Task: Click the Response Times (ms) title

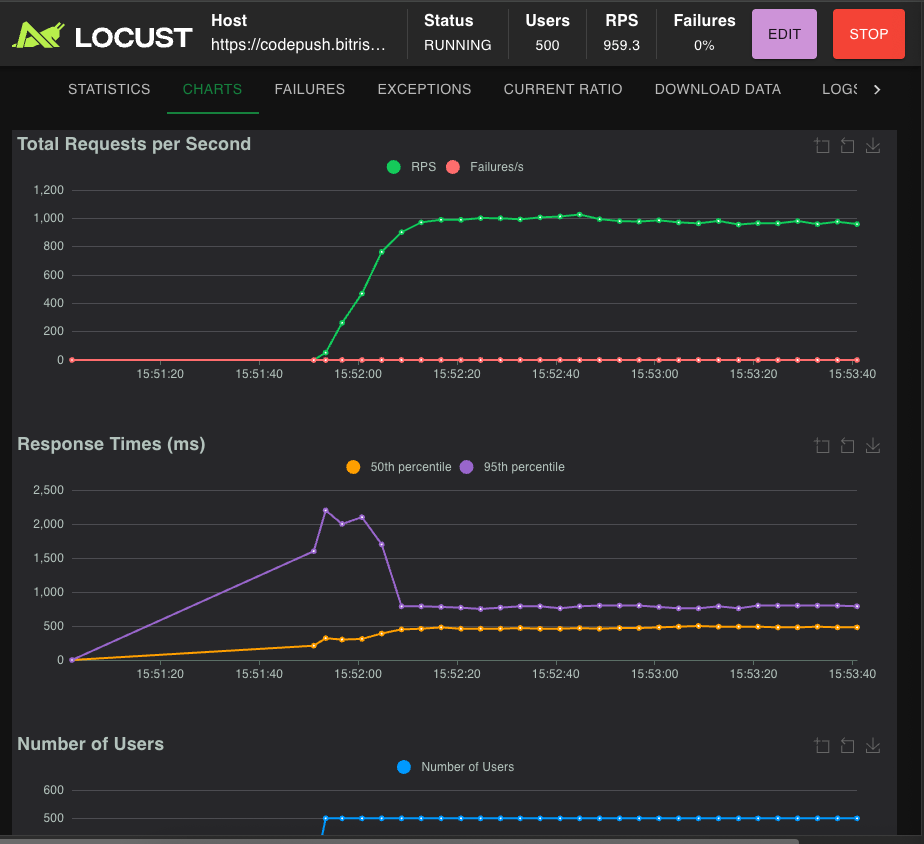Action: click(x=111, y=444)
